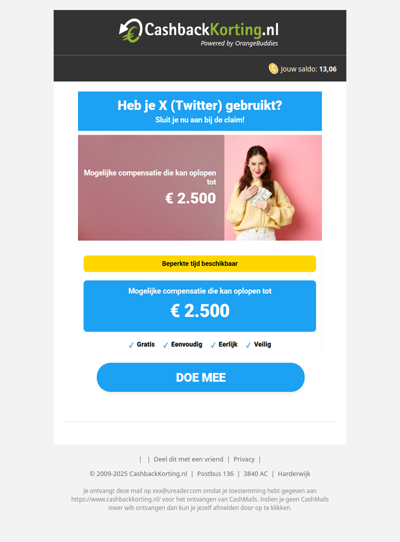
Task: Click the DOE MEE button
Action: [201, 377]
